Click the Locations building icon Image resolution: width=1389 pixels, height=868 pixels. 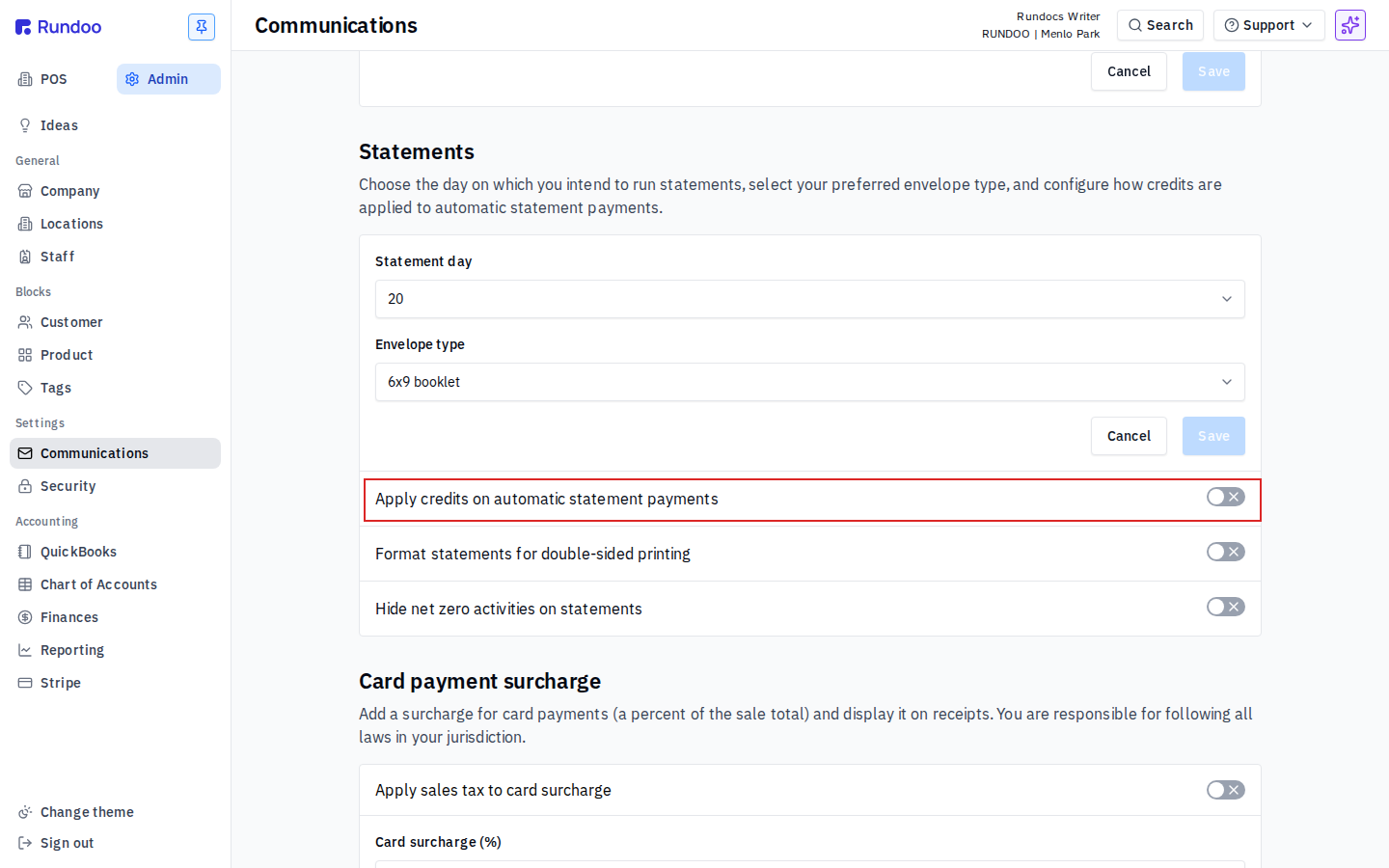(x=25, y=224)
